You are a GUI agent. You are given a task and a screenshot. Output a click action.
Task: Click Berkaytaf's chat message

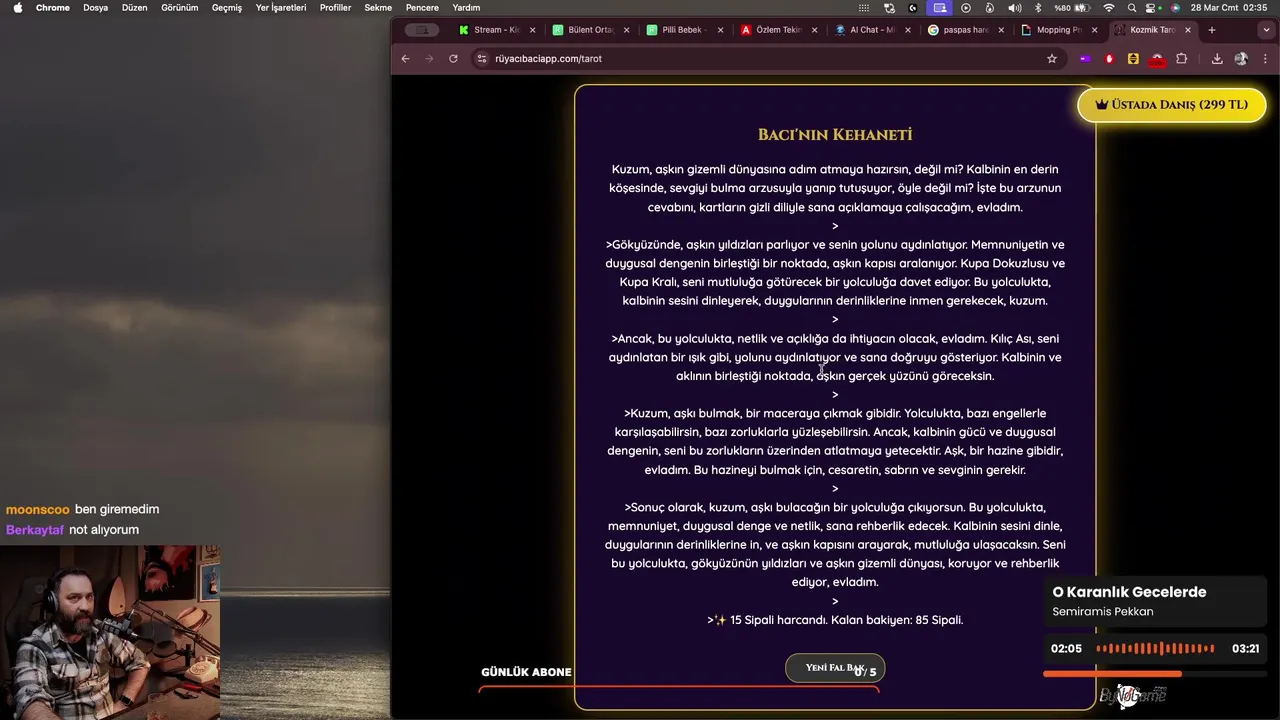coord(73,530)
